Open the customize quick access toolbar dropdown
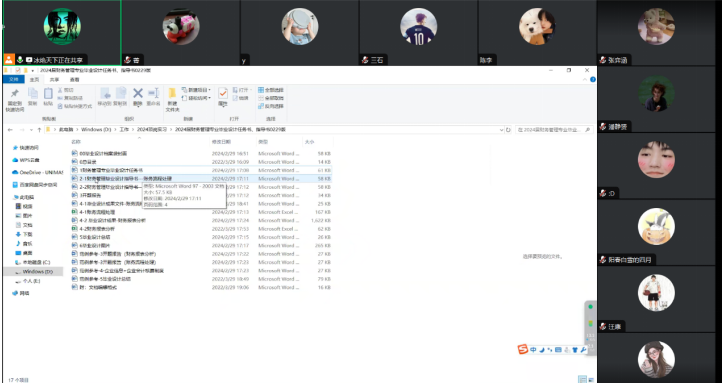722x383 pixels. tap(33, 70)
